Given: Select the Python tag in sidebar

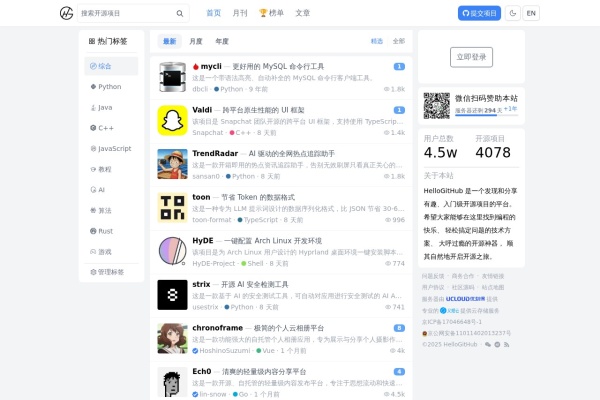Looking at the screenshot, I should click(x=109, y=86).
